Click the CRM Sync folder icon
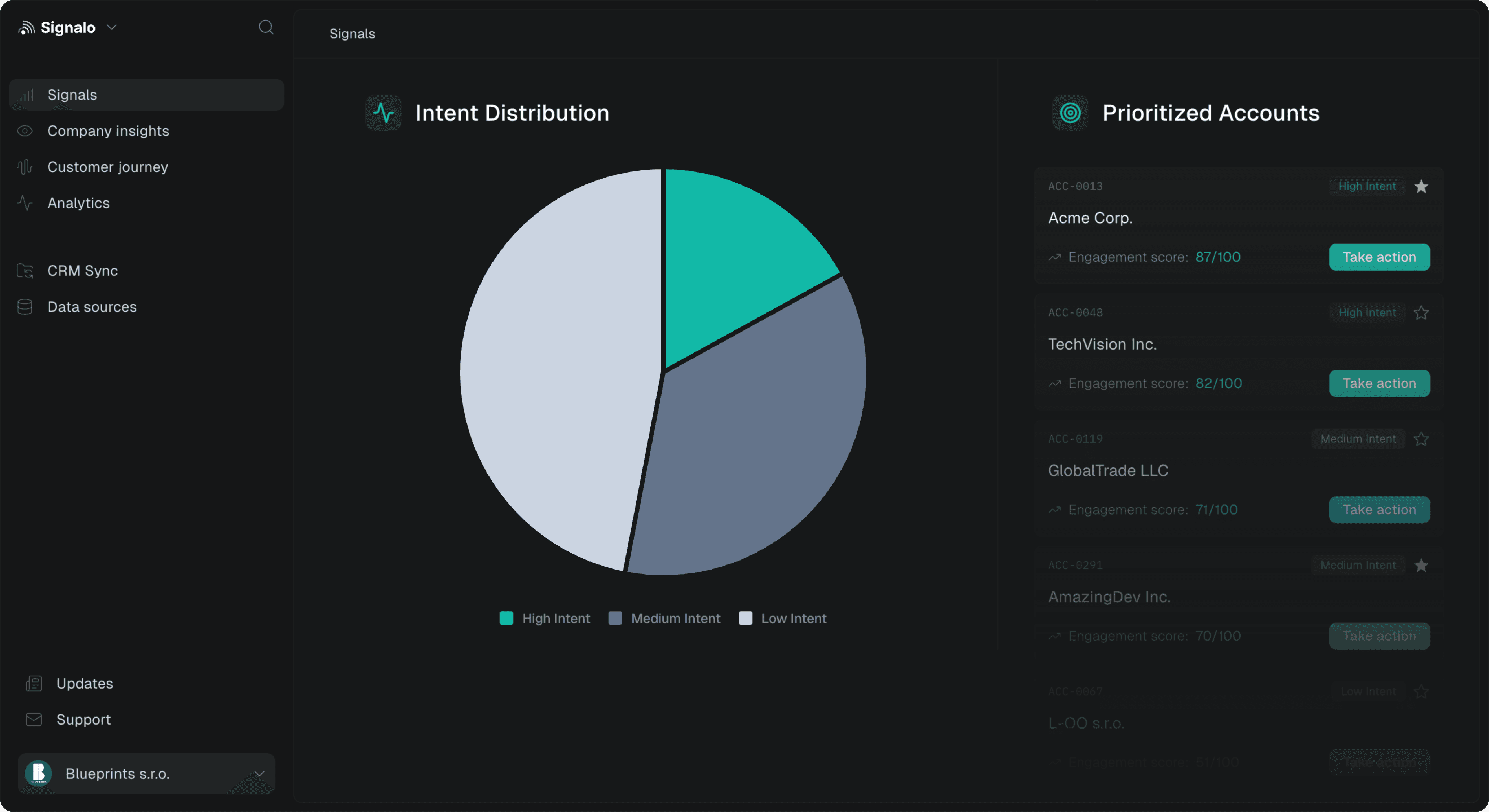 coord(25,270)
